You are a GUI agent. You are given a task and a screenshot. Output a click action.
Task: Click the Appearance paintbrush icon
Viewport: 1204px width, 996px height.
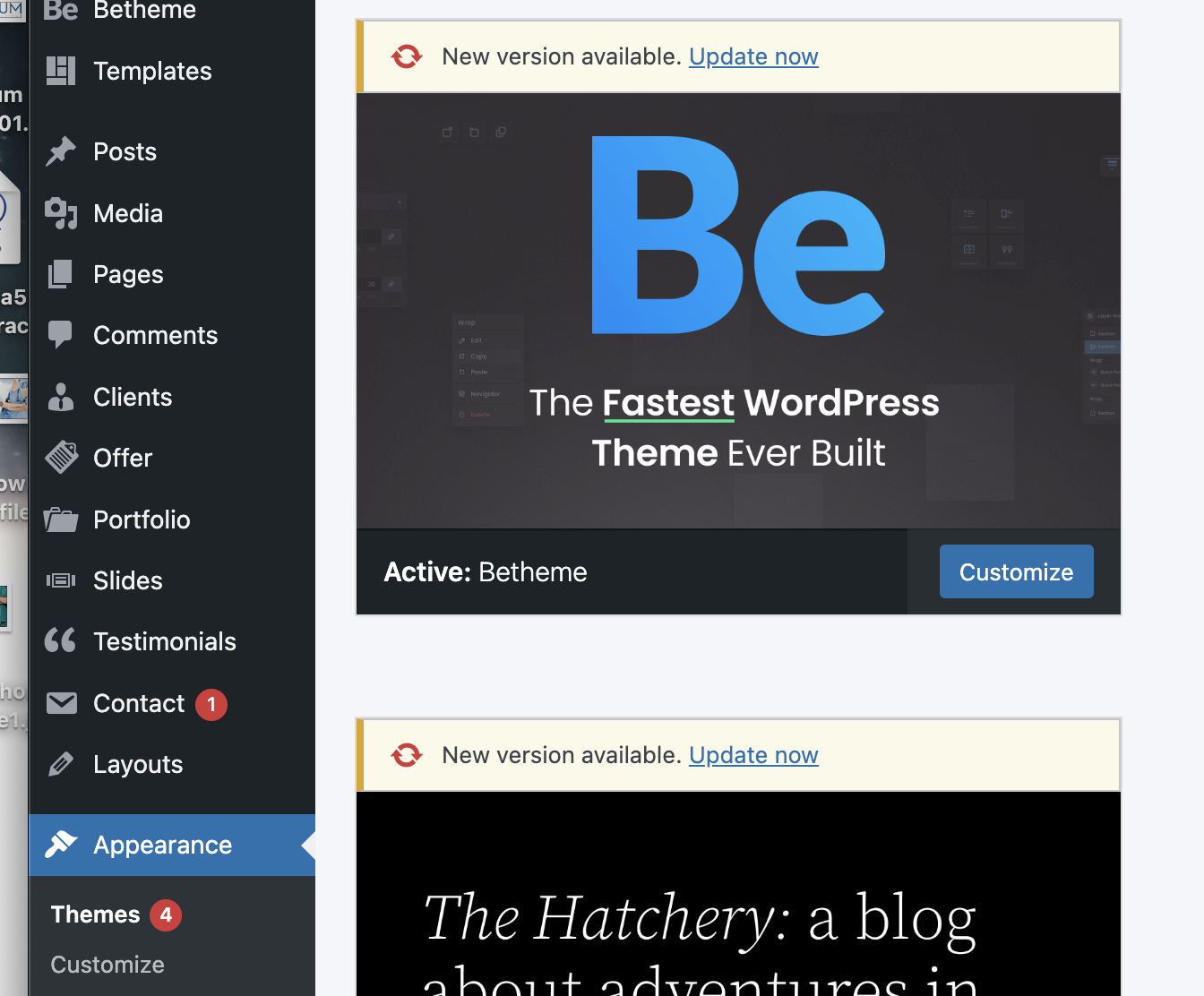point(61,844)
